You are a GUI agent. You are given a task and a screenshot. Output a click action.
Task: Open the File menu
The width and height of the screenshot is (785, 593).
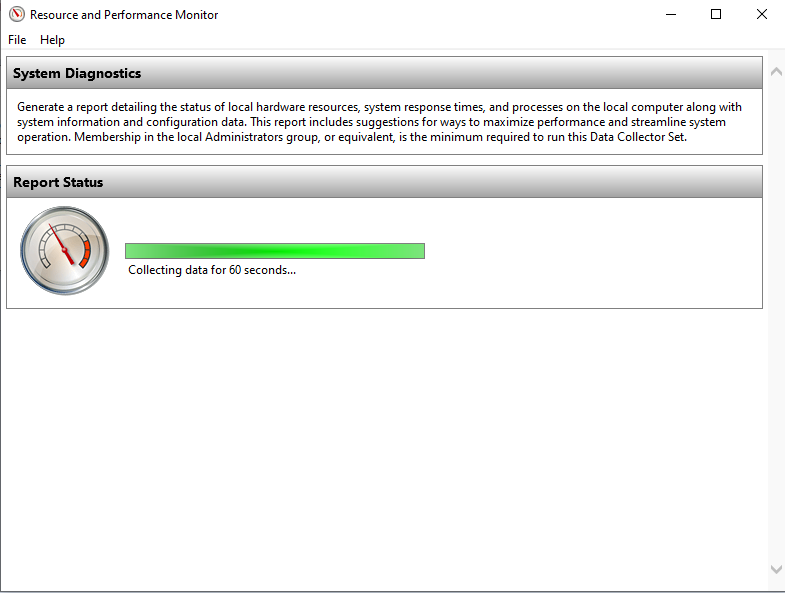(17, 40)
